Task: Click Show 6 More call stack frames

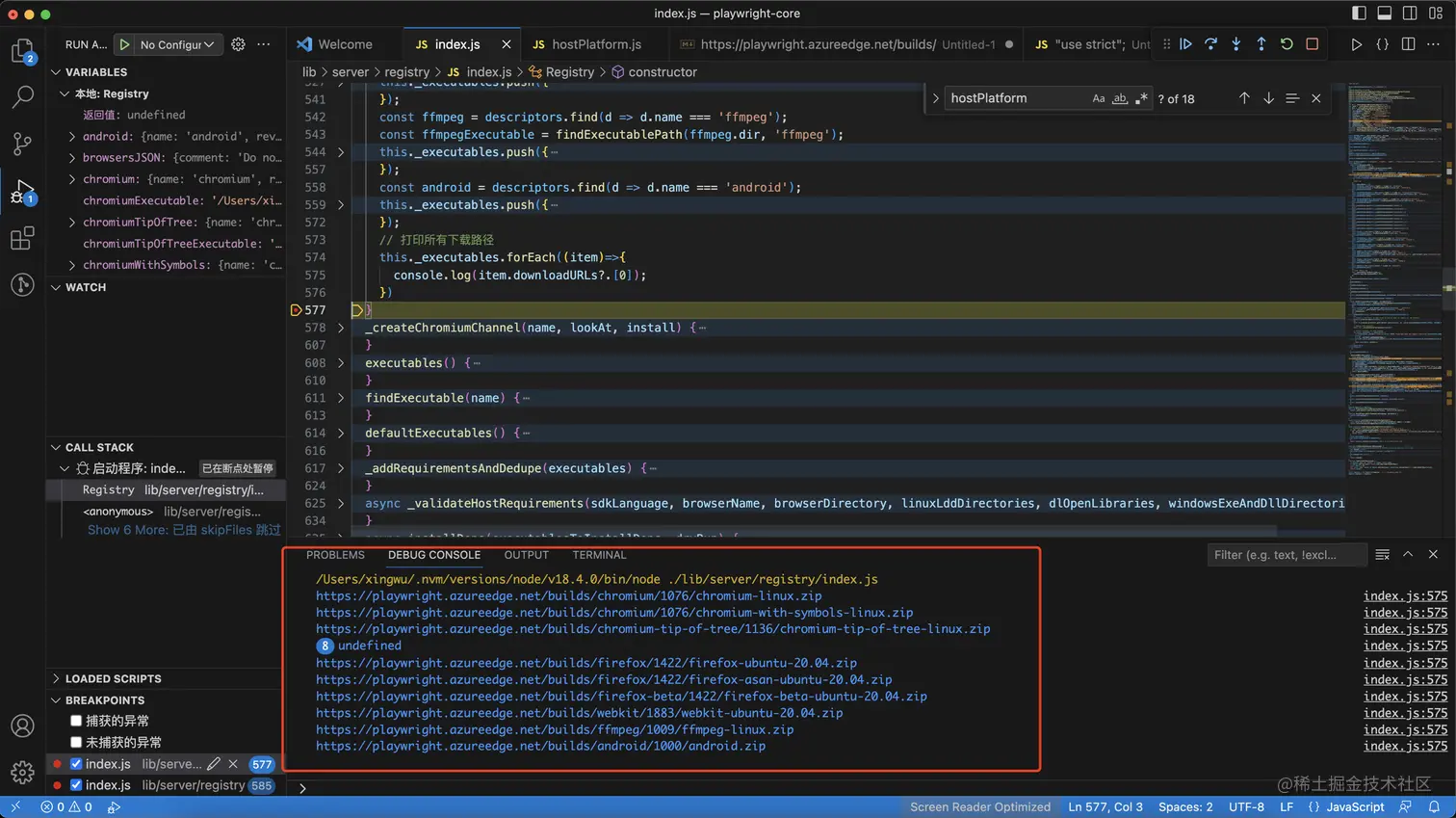Action: point(184,530)
